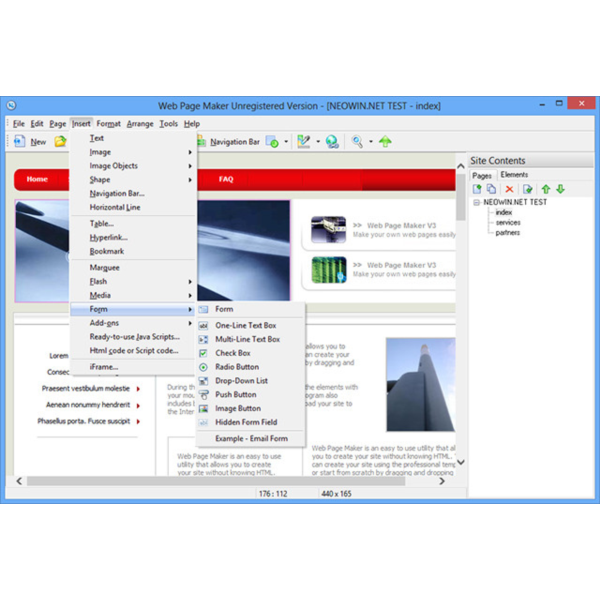The width and height of the screenshot is (600, 600).
Task: Click the page properties icon in Site Contents
Action: click(x=528, y=189)
